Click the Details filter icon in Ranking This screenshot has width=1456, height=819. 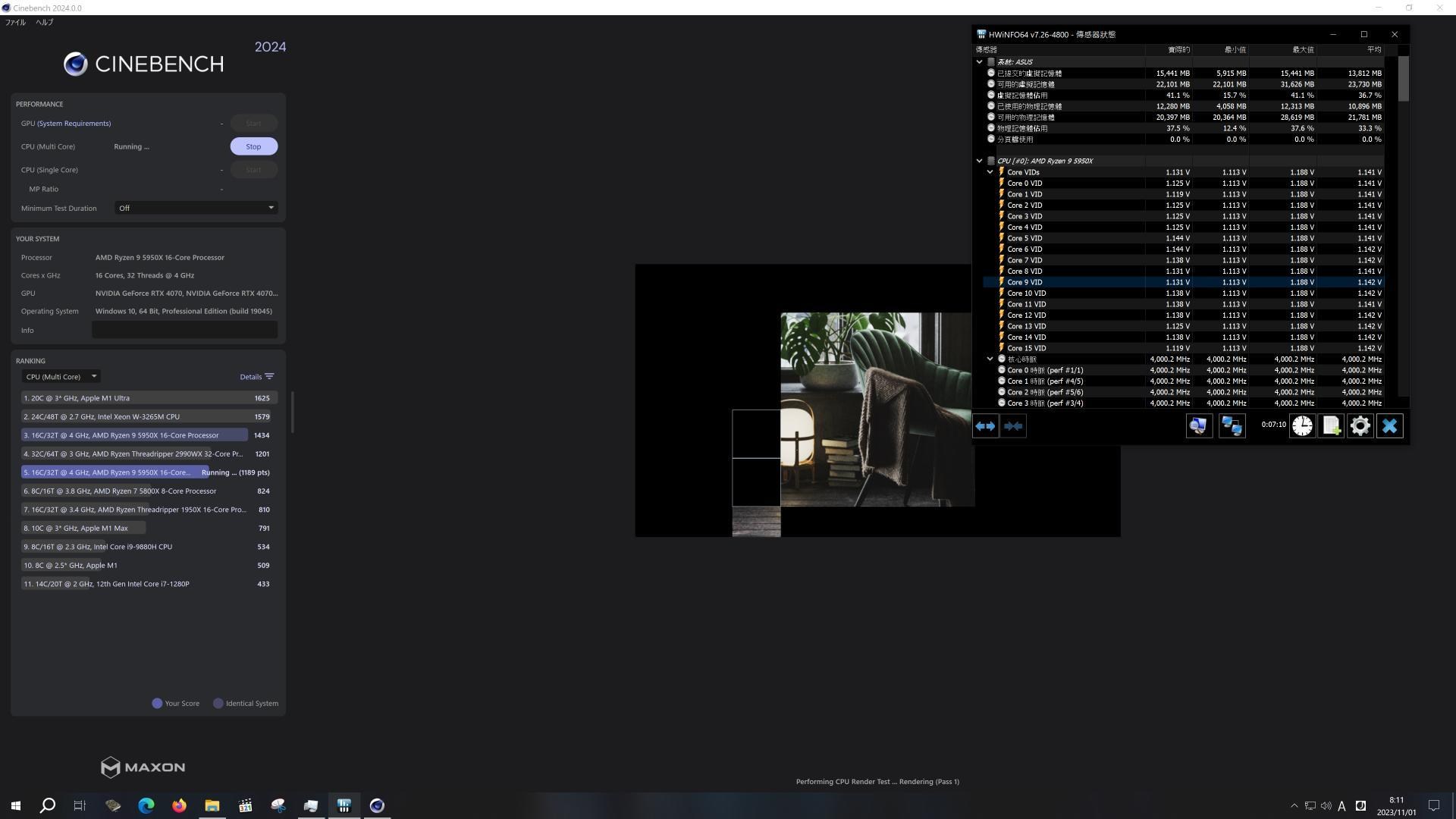pos(269,377)
